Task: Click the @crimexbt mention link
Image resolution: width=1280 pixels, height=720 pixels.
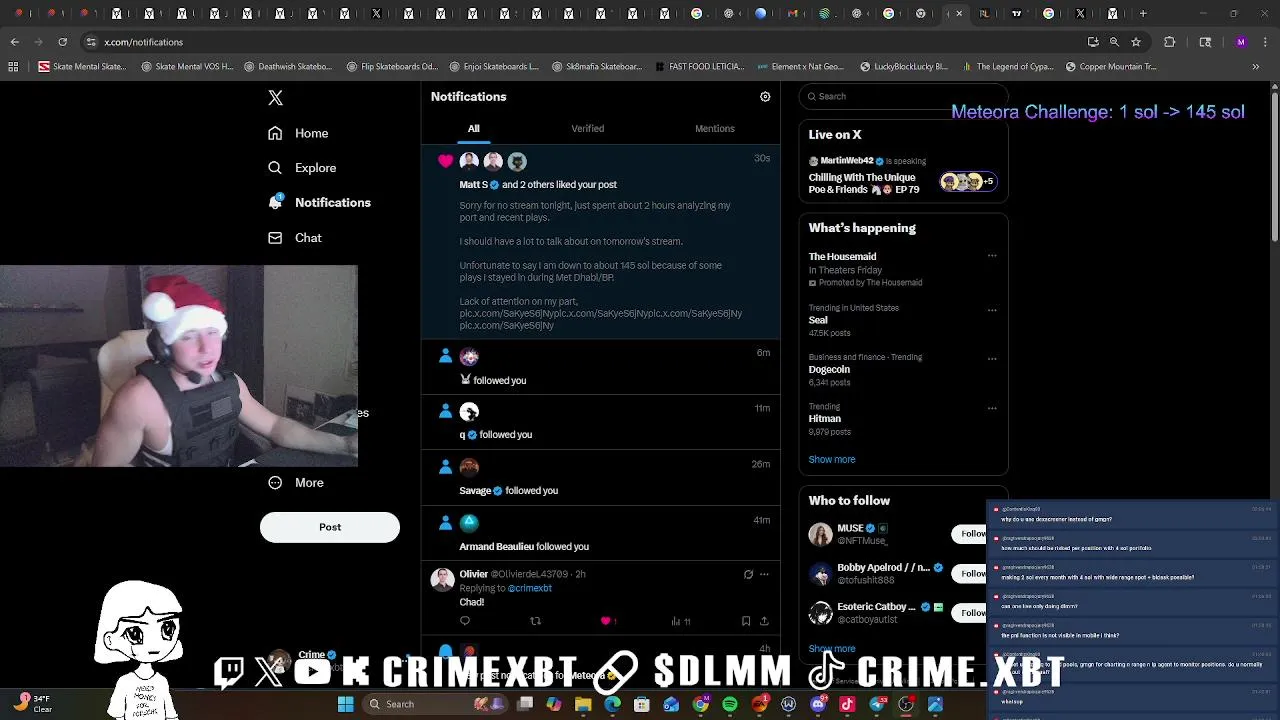Action: 529,588
